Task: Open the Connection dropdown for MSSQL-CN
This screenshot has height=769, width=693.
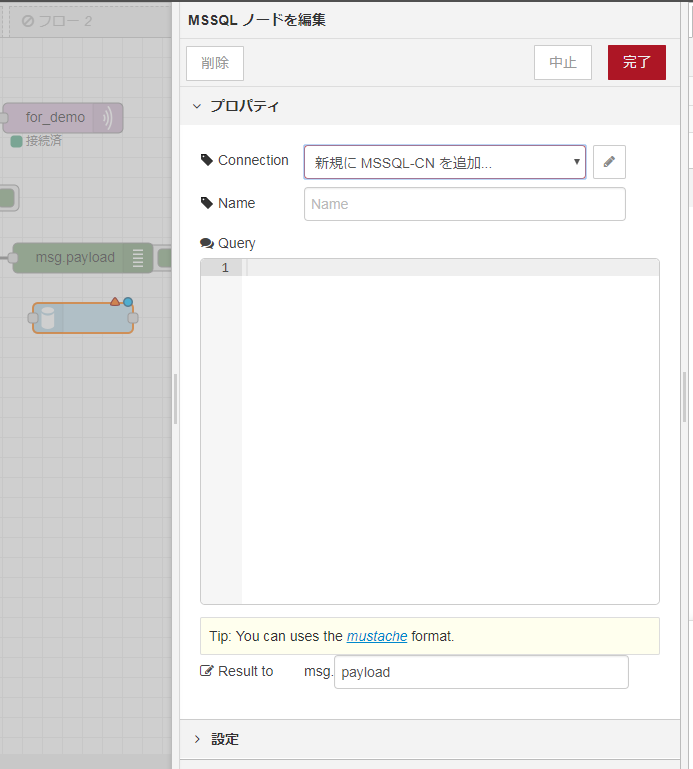Action: click(445, 162)
